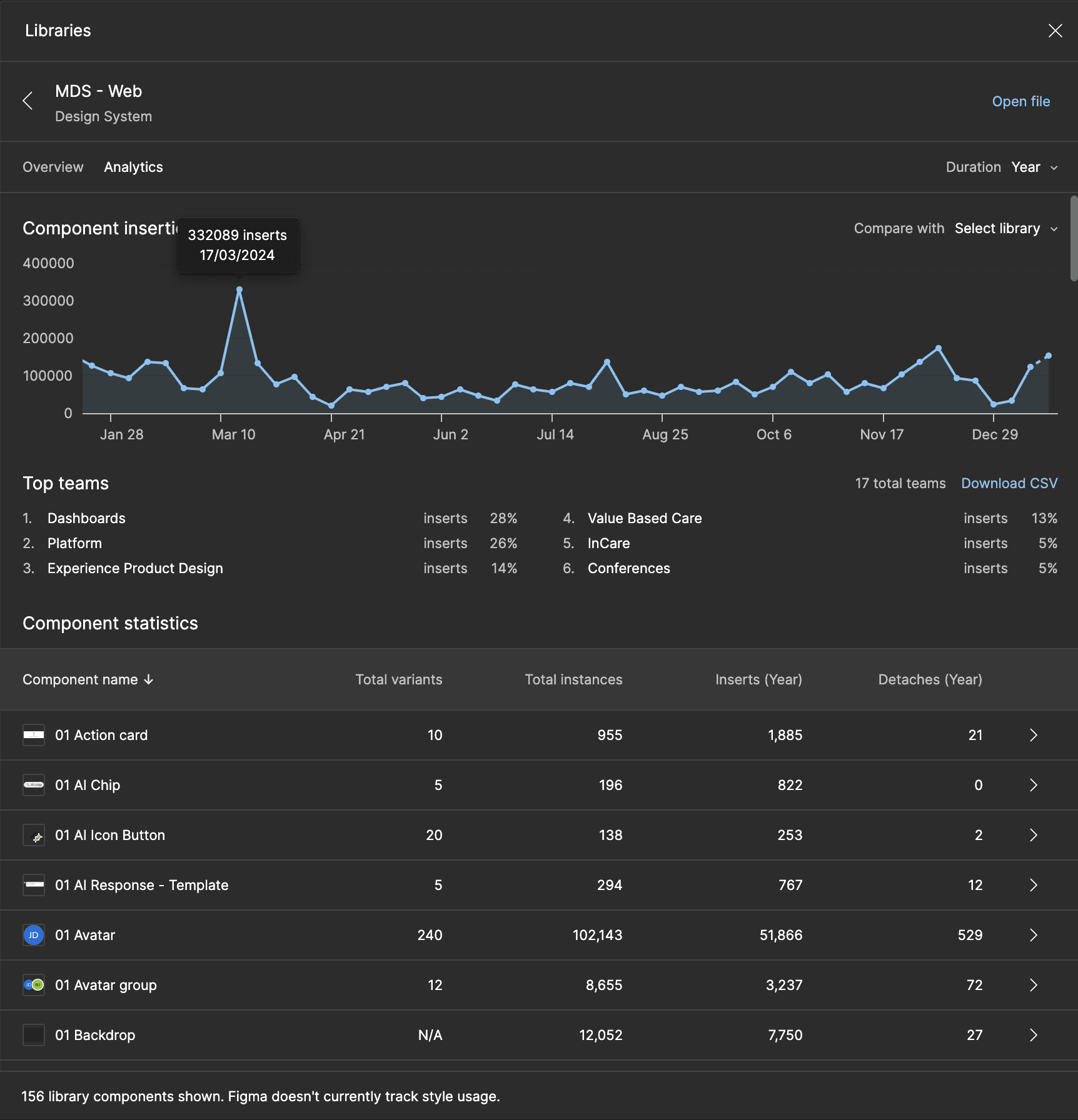This screenshot has width=1078, height=1120.
Task: Select the Conferences team entry
Action: tap(628, 568)
